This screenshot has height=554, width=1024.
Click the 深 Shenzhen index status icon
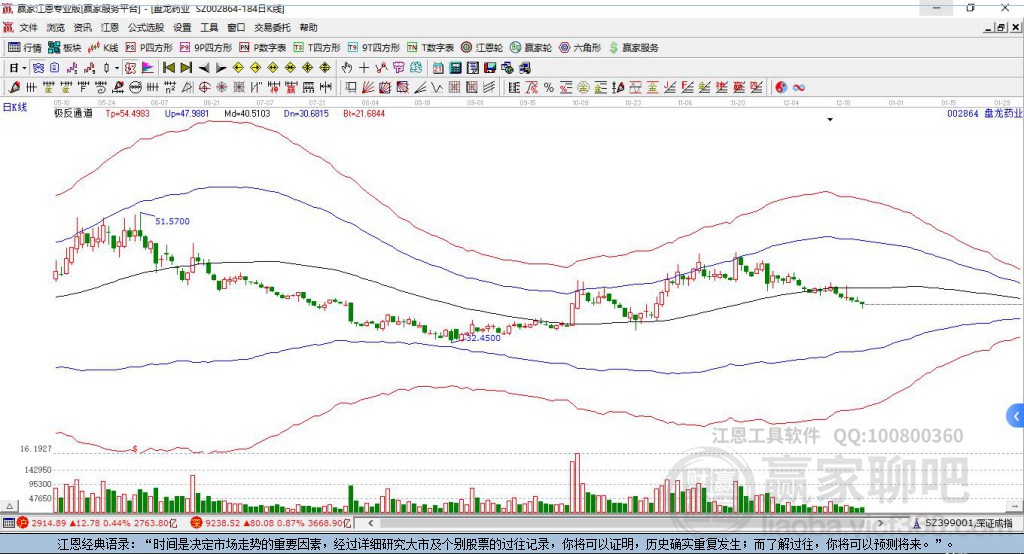(x=197, y=523)
